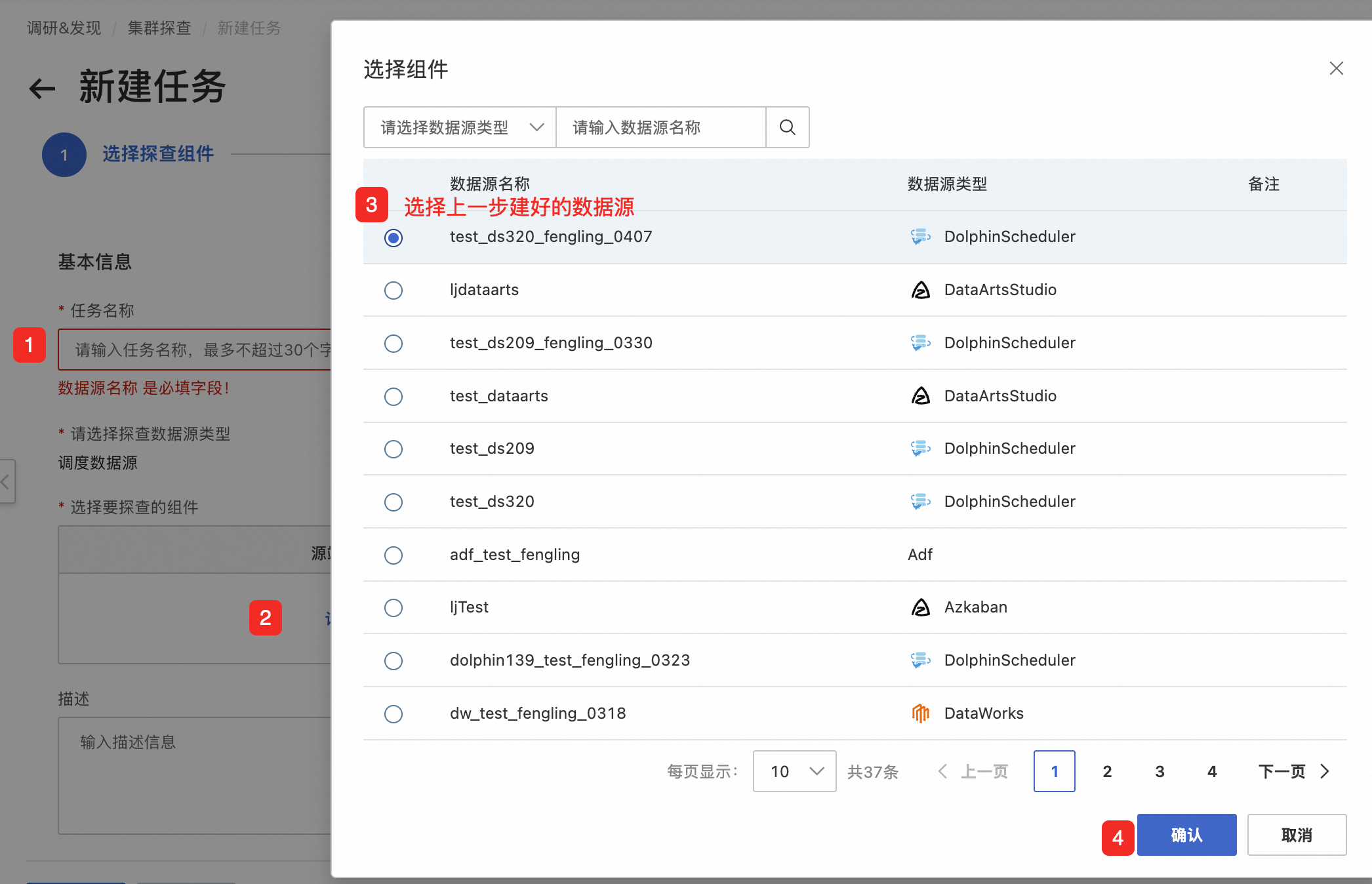Click the 取消 cancel button
This screenshot has height=884, width=1372.
click(1297, 835)
